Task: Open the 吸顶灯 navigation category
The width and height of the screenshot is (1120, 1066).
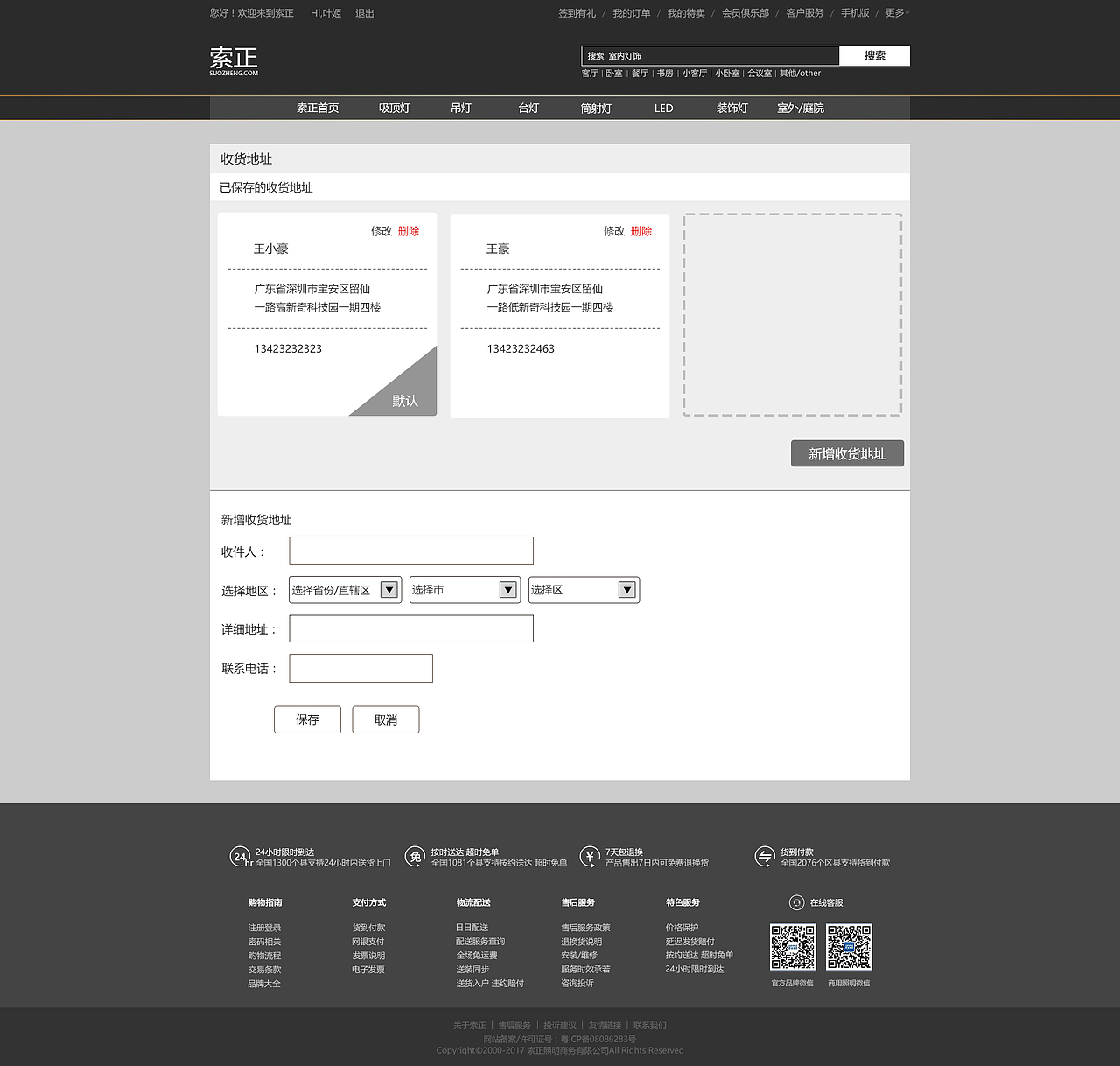Action: (x=395, y=109)
